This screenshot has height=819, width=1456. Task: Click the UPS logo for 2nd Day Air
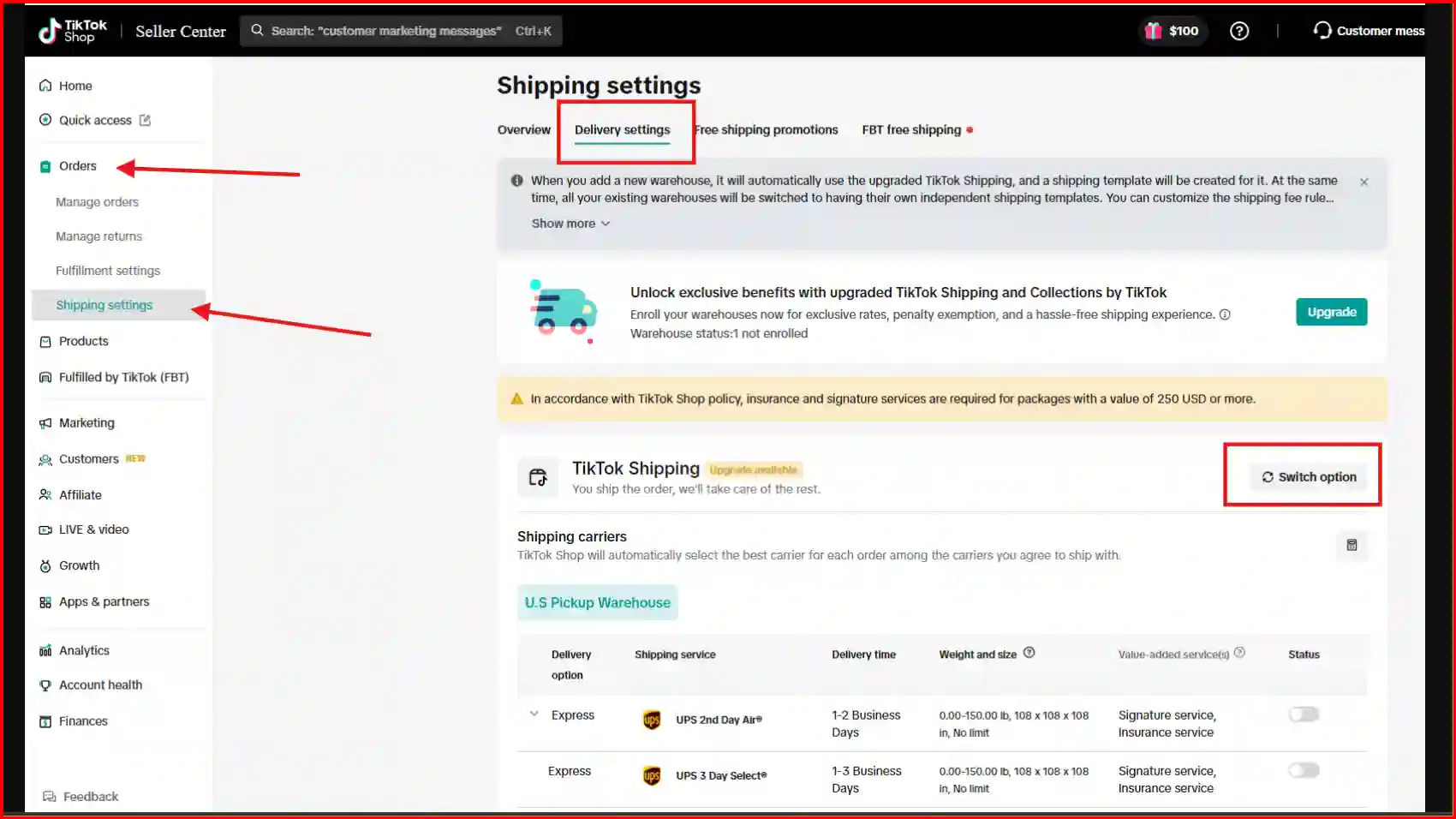tap(652, 720)
